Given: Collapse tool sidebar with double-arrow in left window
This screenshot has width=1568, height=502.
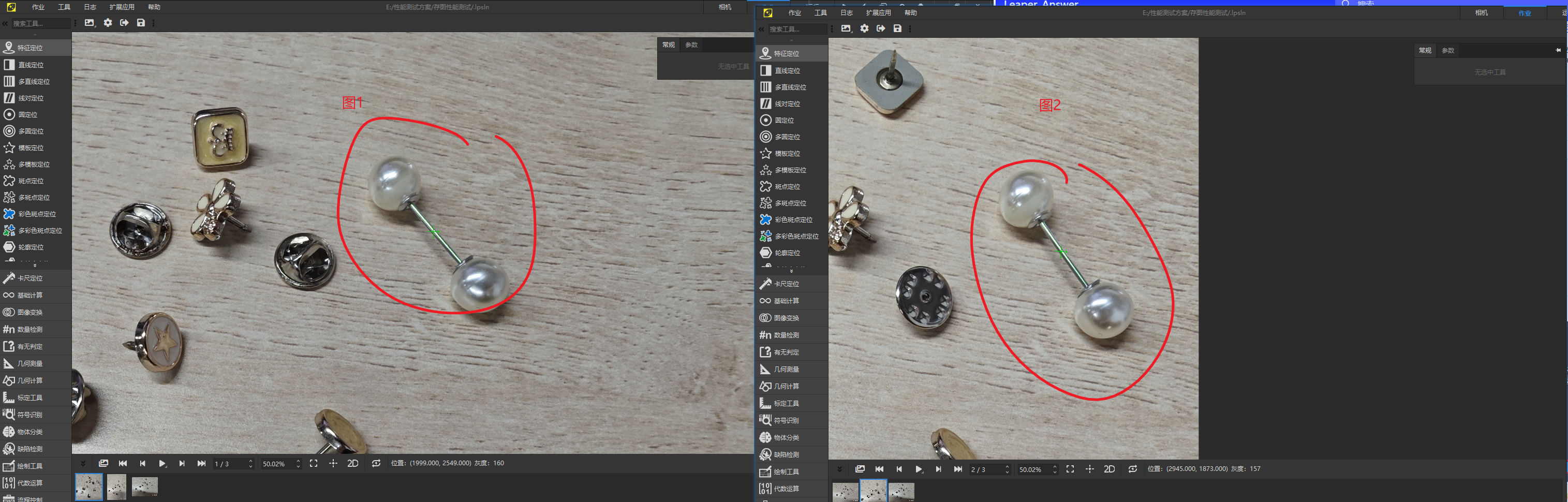Looking at the screenshot, I should point(5,24).
